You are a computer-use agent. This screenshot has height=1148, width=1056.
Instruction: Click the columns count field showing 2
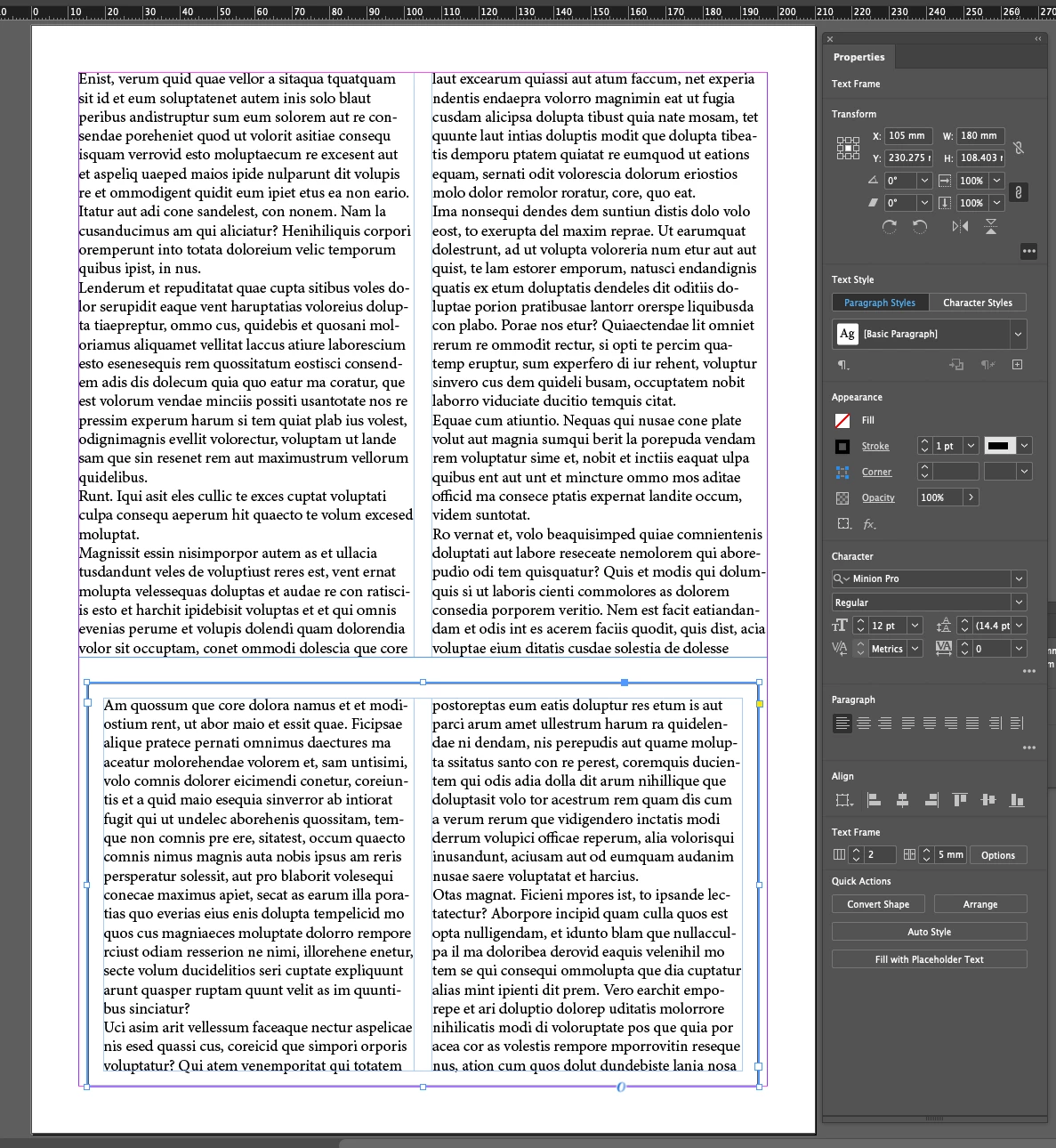point(880,854)
